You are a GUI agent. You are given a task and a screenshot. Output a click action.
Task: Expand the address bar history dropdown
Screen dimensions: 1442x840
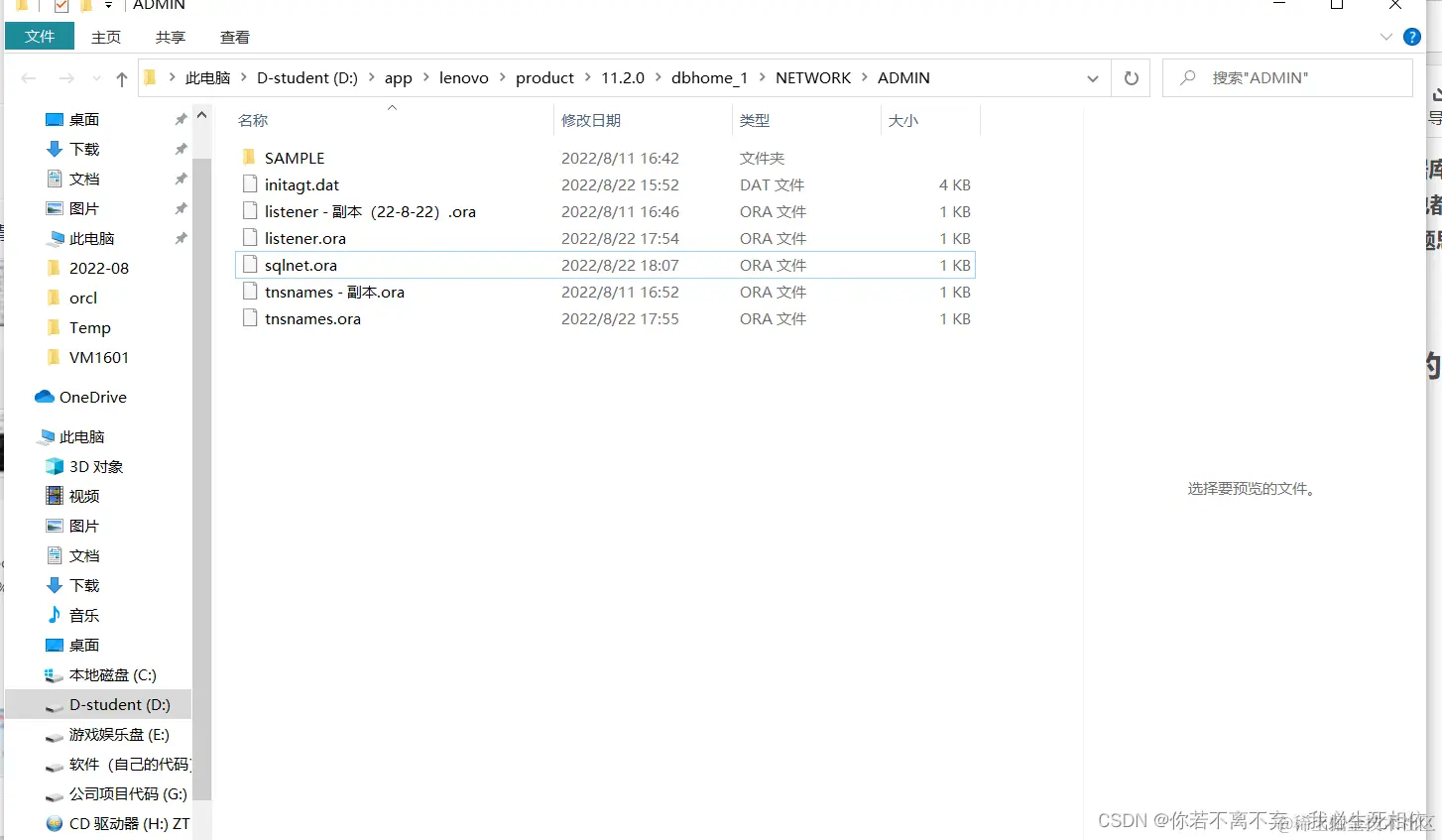click(x=1092, y=78)
